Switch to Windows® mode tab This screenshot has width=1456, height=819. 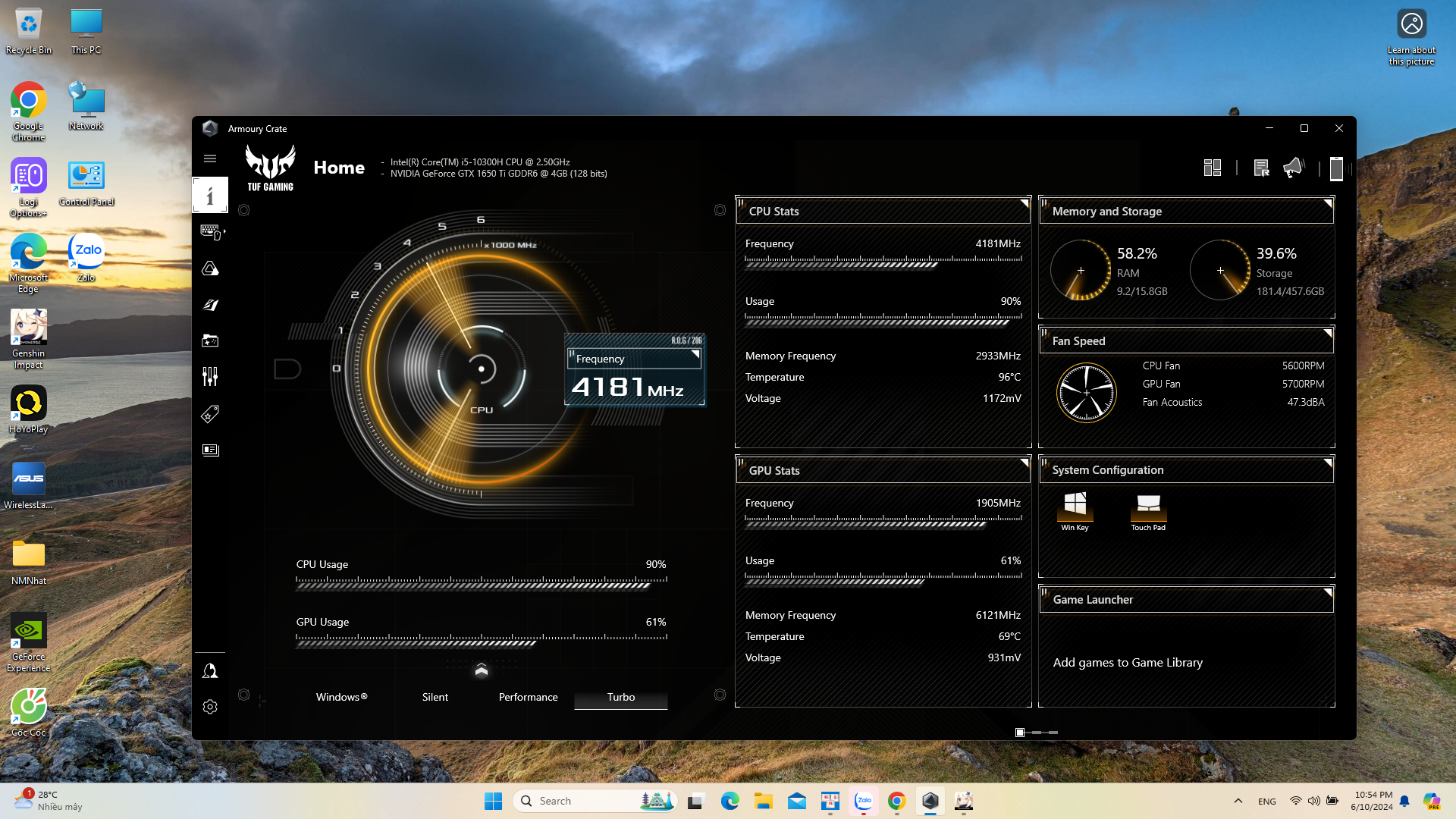(341, 697)
